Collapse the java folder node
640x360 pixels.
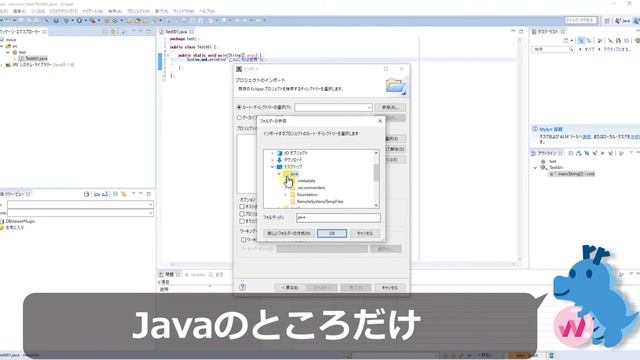click(x=279, y=174)
